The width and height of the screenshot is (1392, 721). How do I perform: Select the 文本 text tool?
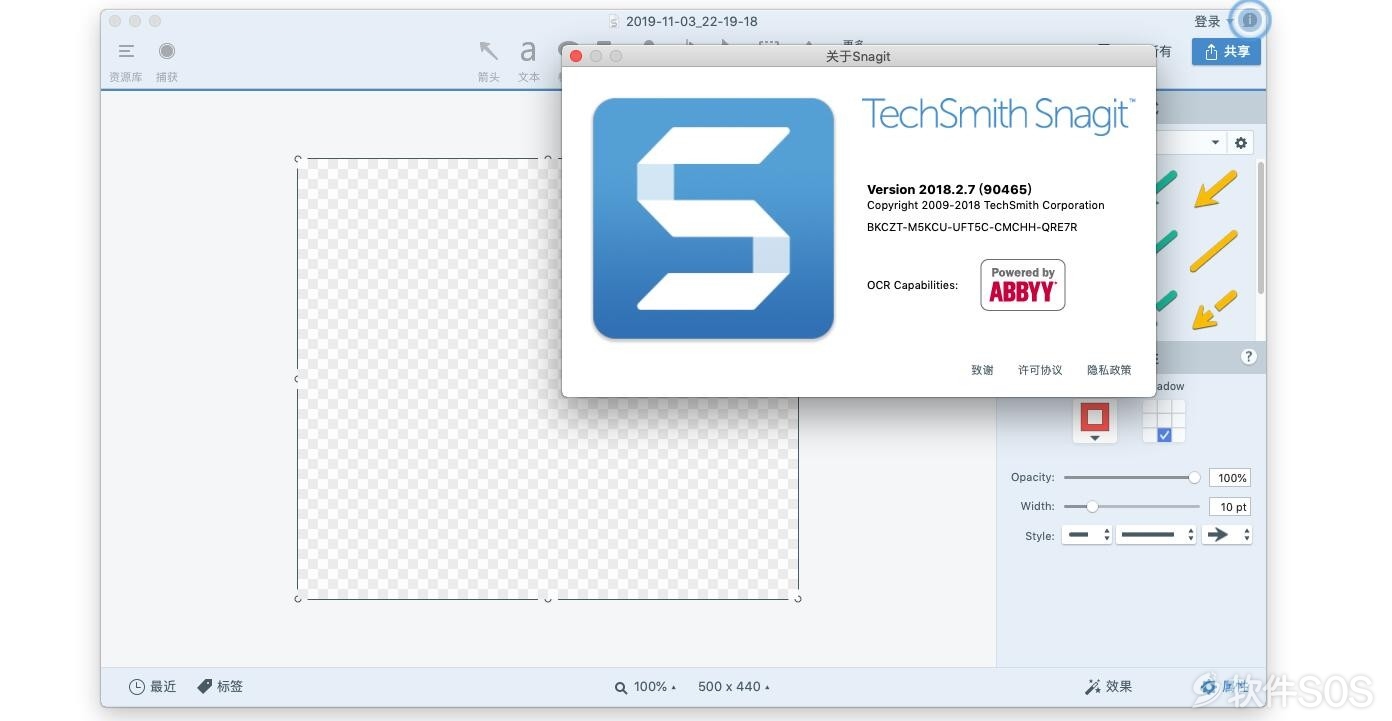coord(528,61)
